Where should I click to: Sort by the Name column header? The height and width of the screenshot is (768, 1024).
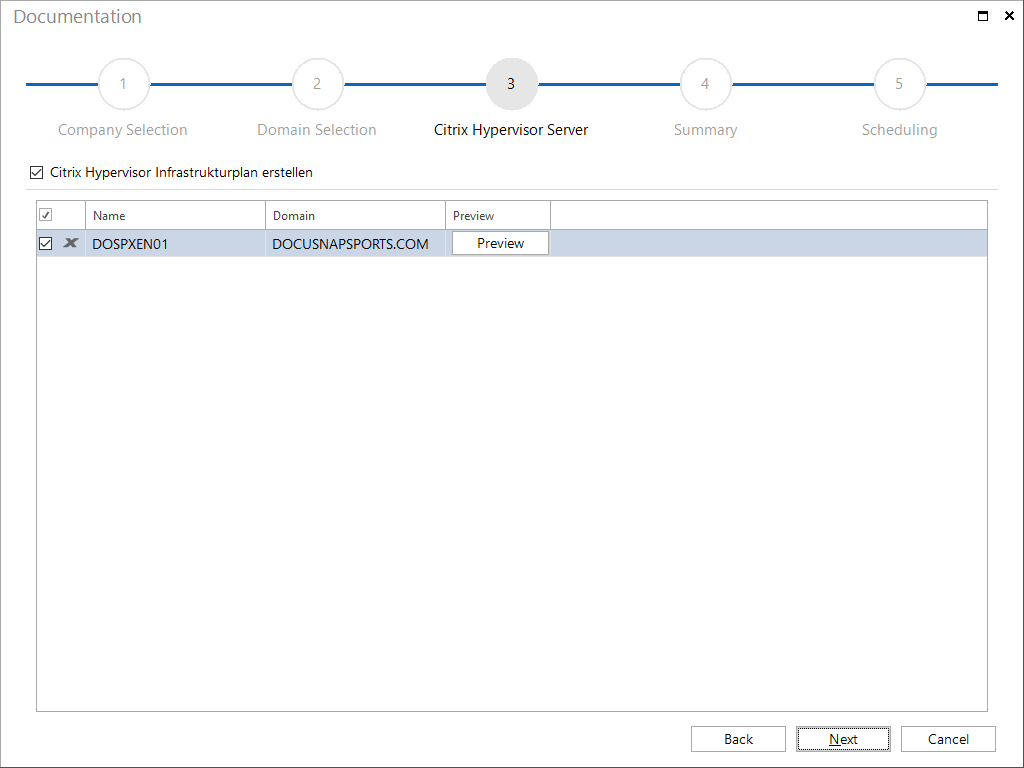pos(176,216)
